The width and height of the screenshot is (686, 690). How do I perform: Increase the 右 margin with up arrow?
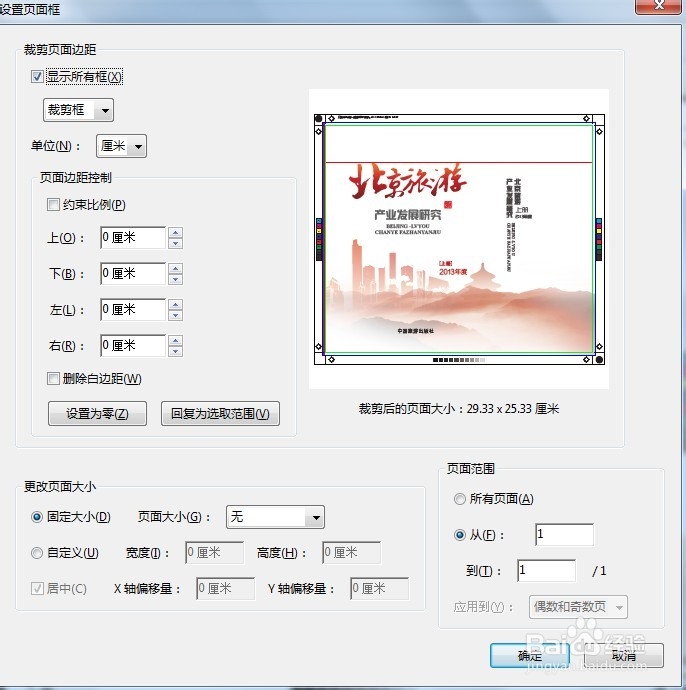click(x=176, y=341)
